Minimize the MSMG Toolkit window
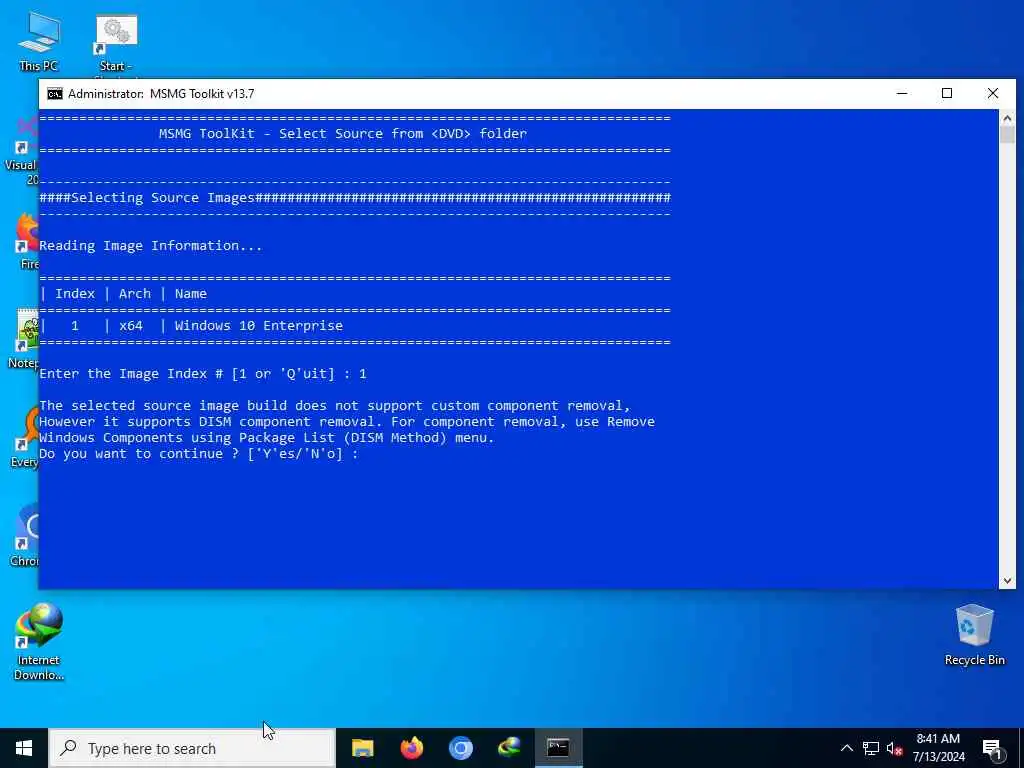This screenshot has width=1024, height=768. pos(902,94)
